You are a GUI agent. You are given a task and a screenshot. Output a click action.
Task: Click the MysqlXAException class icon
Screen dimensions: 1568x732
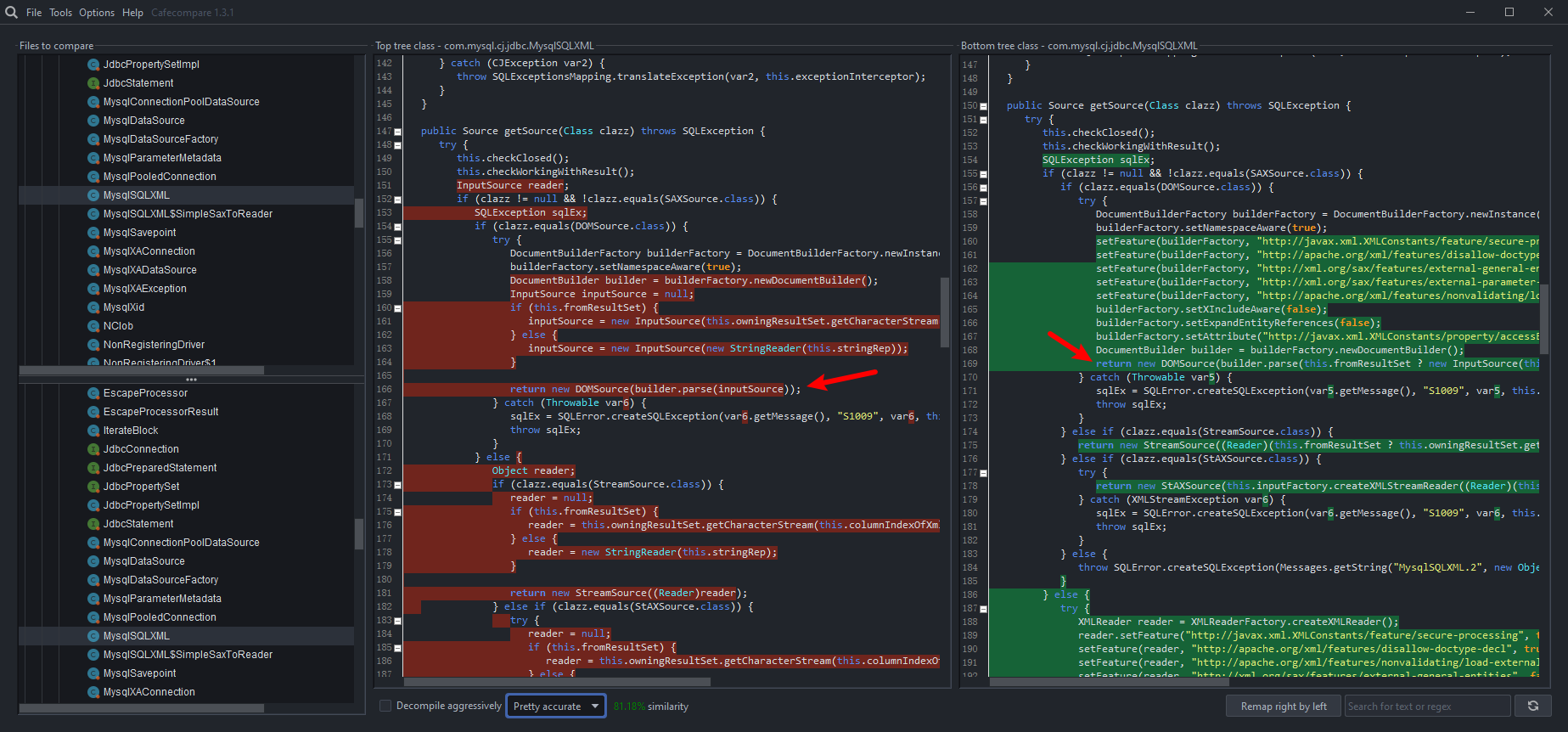click(93, 289)
